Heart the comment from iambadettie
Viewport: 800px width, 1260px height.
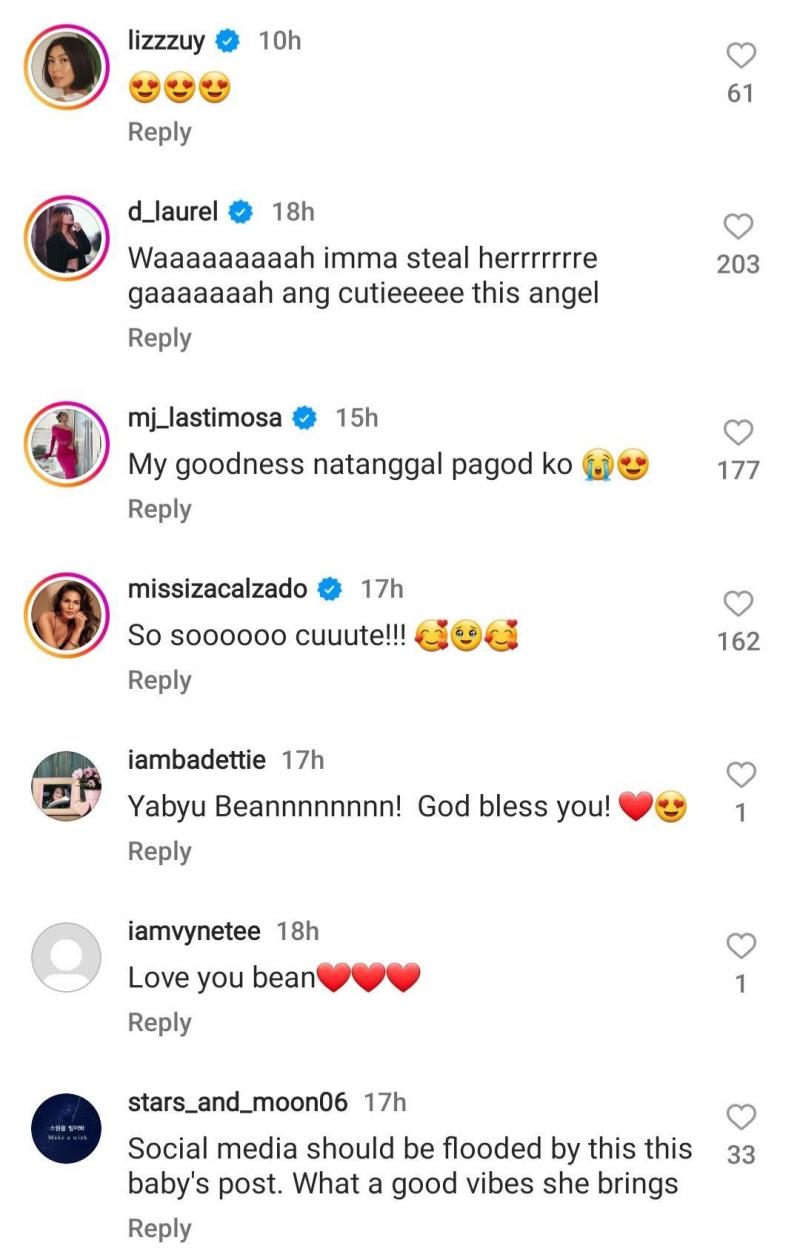[740, 774]
